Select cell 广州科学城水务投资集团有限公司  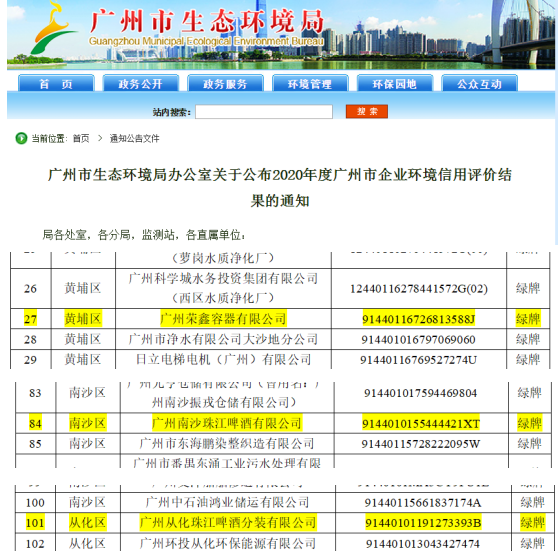[223, 278]
